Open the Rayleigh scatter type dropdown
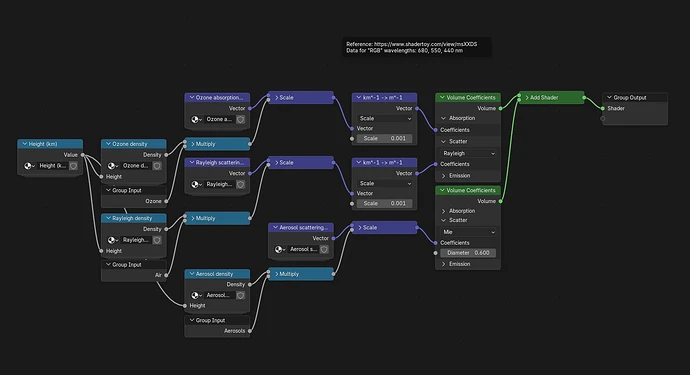The image size is (690, 375). [468, 153]
